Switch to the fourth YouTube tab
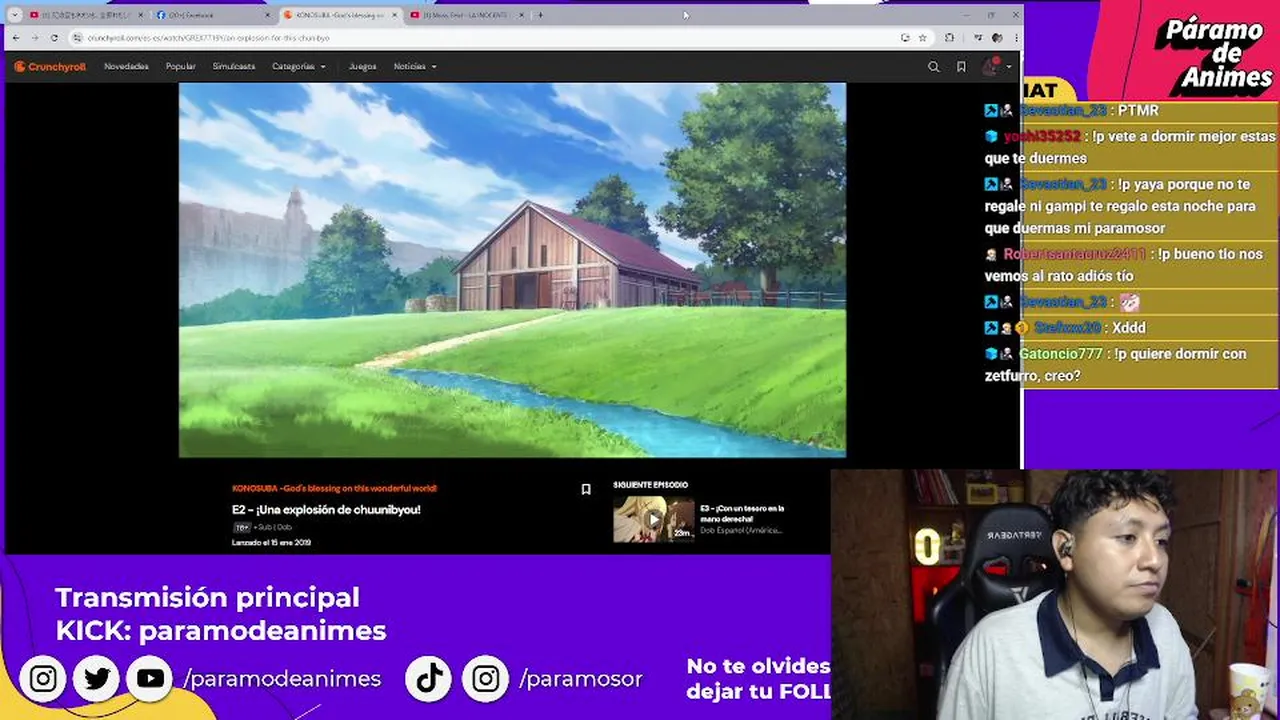Viewport: 1280px width, 720px height. [466, 15]
